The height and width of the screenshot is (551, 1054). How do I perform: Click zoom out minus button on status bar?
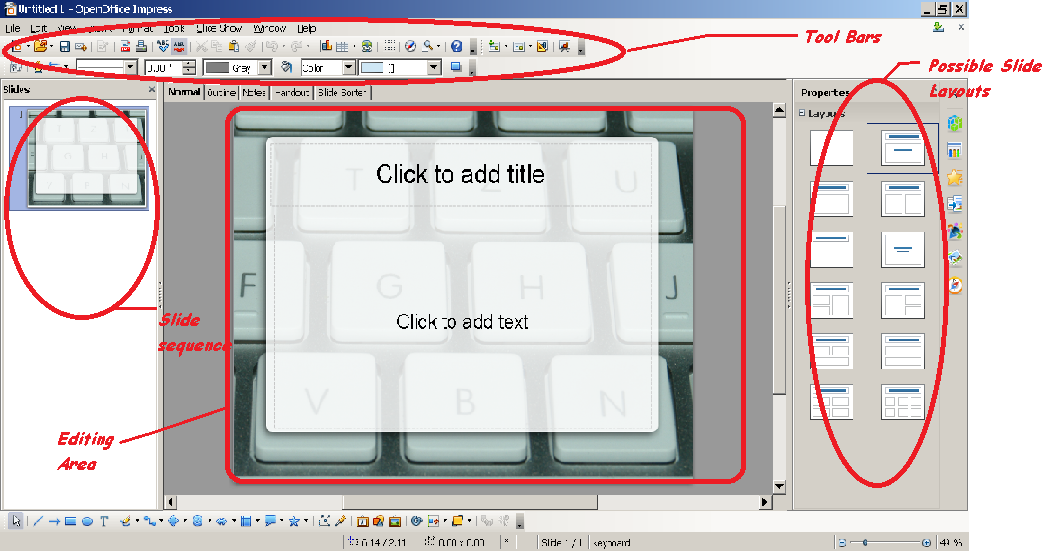tap(842, 542)
